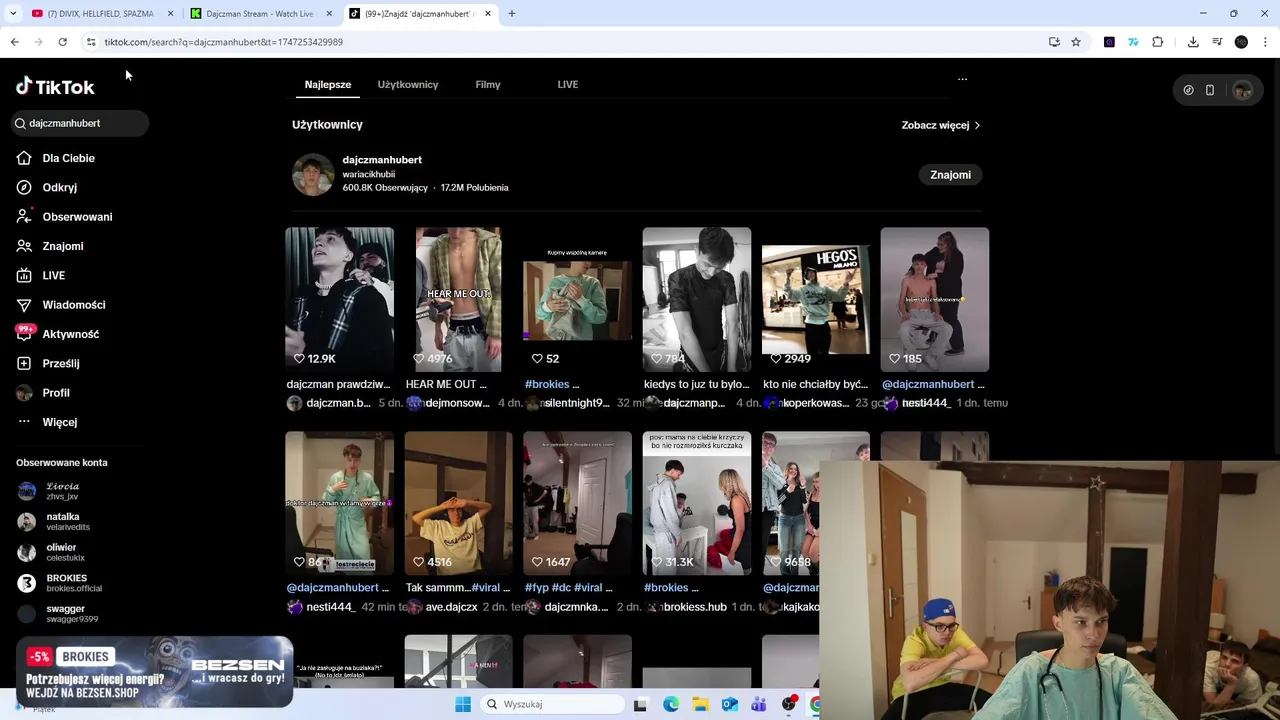Open the HEGOS Milano video thumbnail

pyautogui.click(x=816, y=299)
